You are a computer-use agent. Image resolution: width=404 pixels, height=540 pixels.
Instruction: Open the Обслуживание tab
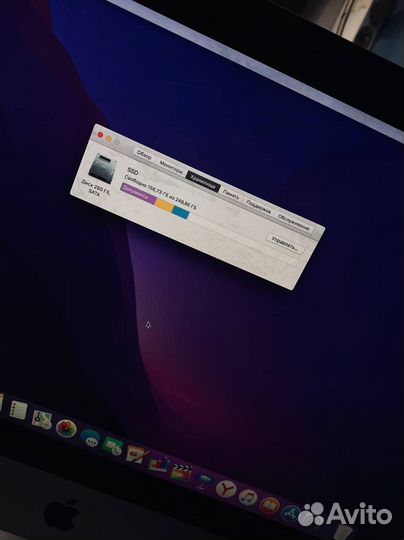point(294,222)
